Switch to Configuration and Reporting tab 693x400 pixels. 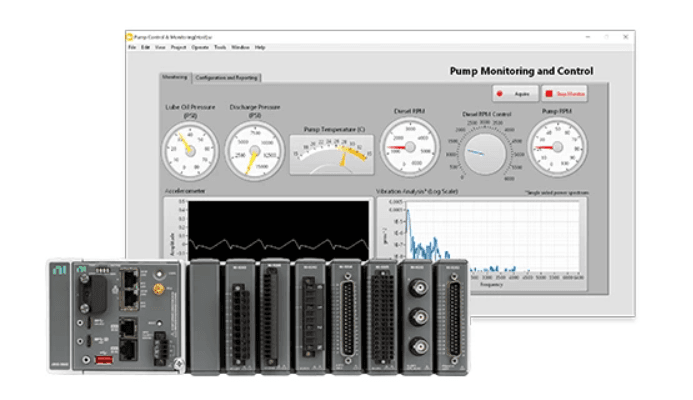coord(224,77)
